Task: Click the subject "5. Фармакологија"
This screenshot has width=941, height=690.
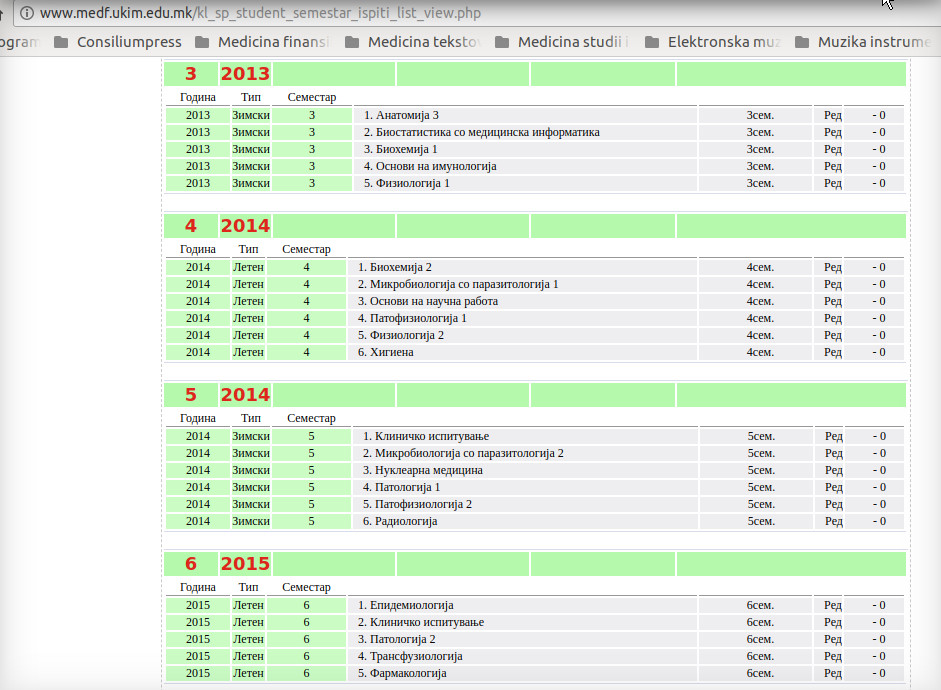Action: tap(402, 673)
